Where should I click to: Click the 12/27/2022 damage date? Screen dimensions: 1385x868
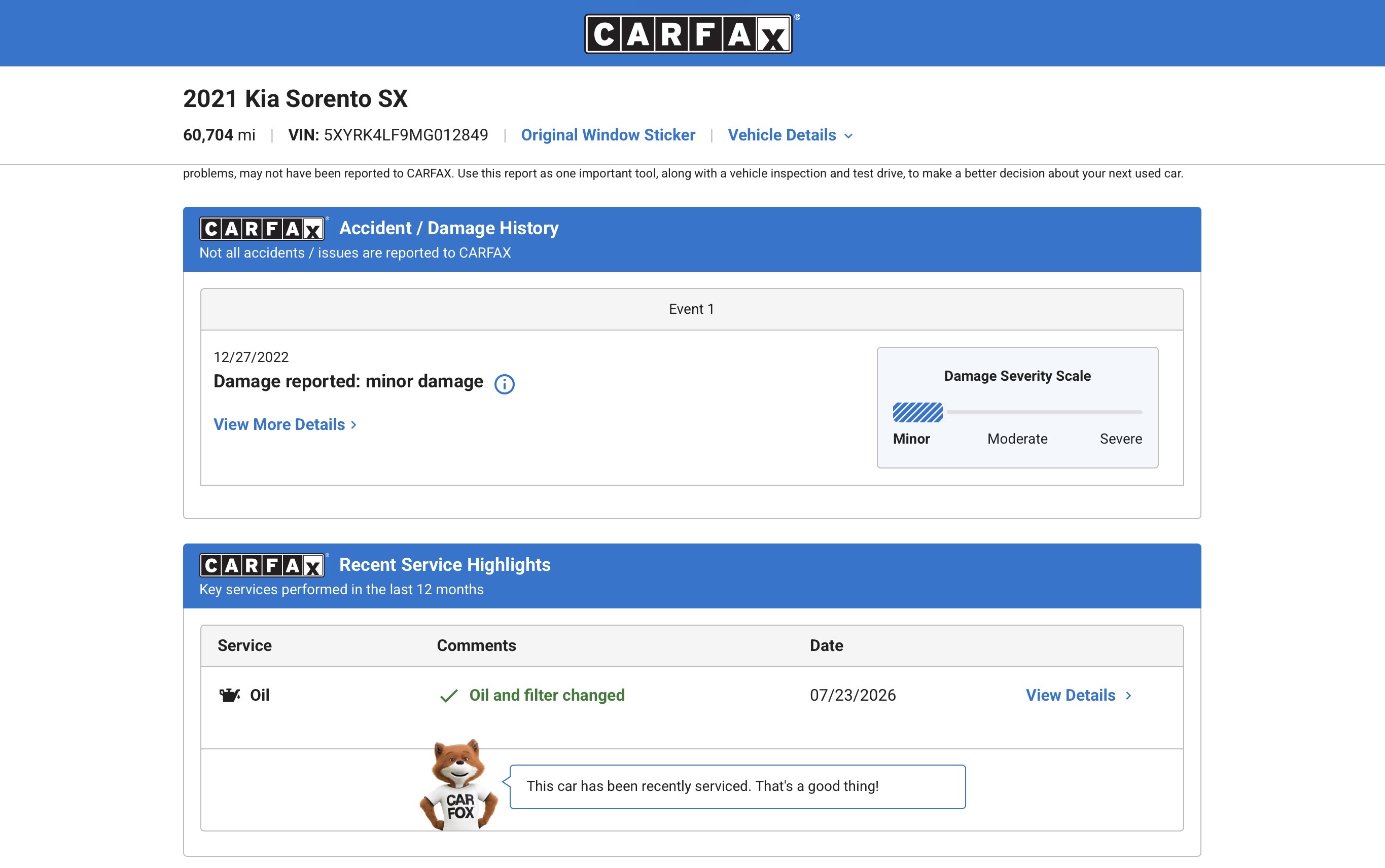(x=251, y=357)
